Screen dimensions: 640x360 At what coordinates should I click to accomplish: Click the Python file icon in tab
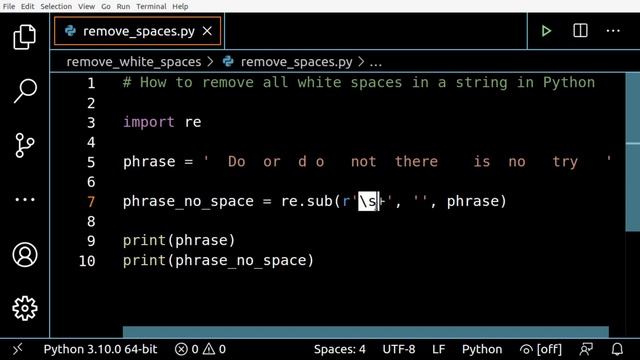[x=70, y=31]
